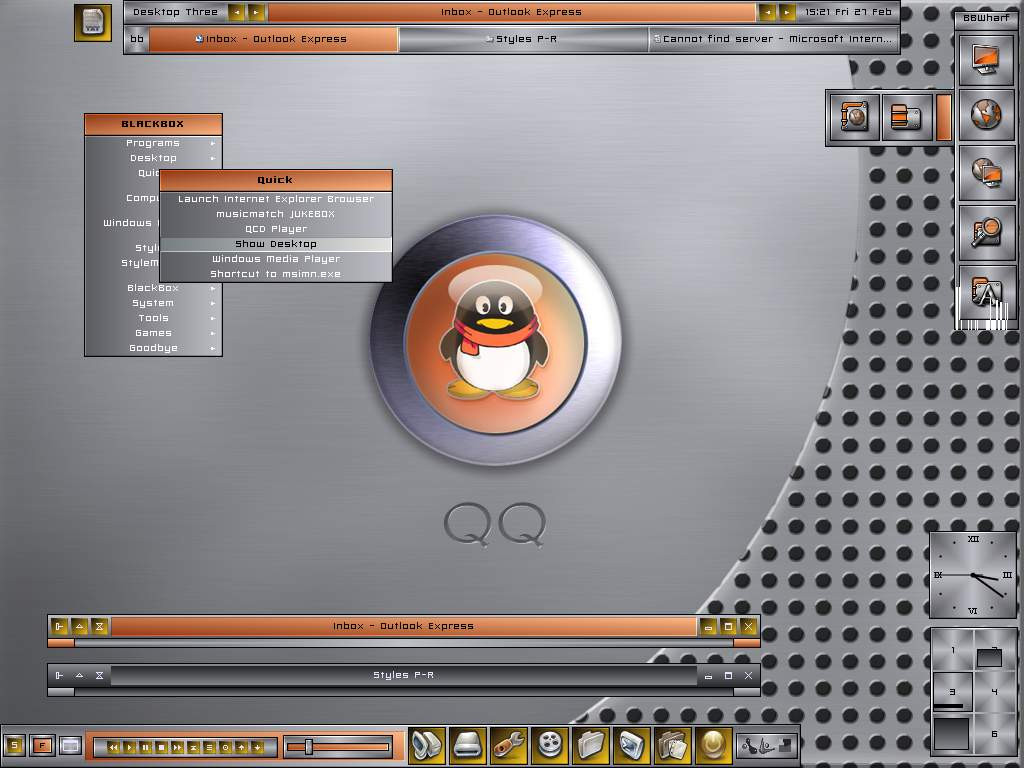Choose QCD Player from Quick menu
1024x768 pixels.
(x=276, y=229)
